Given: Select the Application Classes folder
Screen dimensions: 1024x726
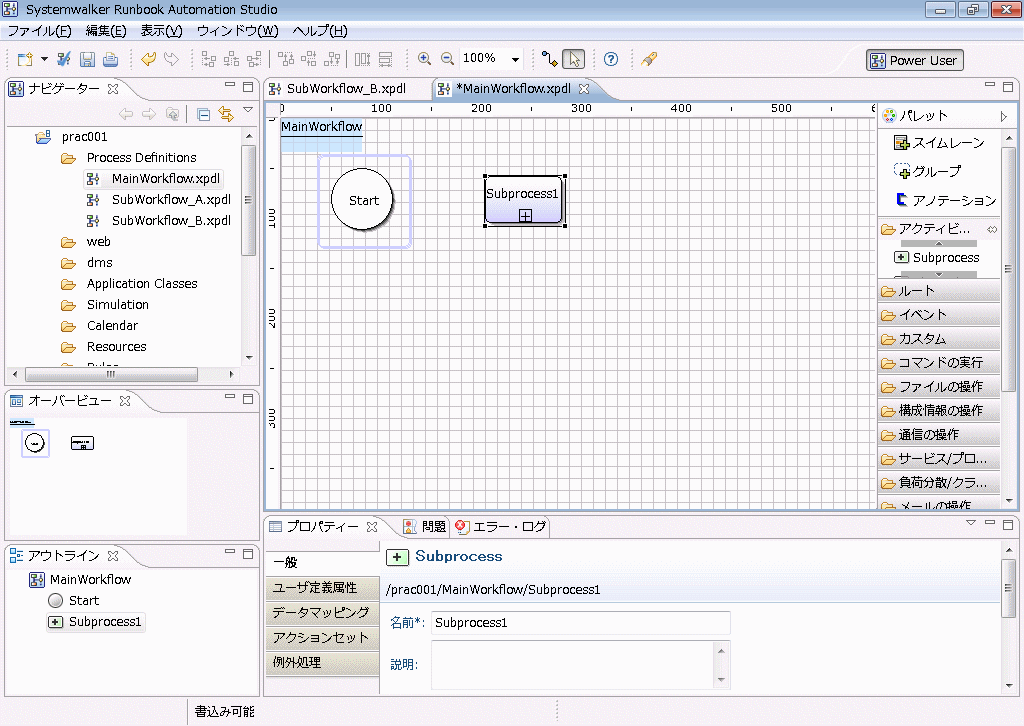Looking at the screenshot, I should (x=142, y=283).
